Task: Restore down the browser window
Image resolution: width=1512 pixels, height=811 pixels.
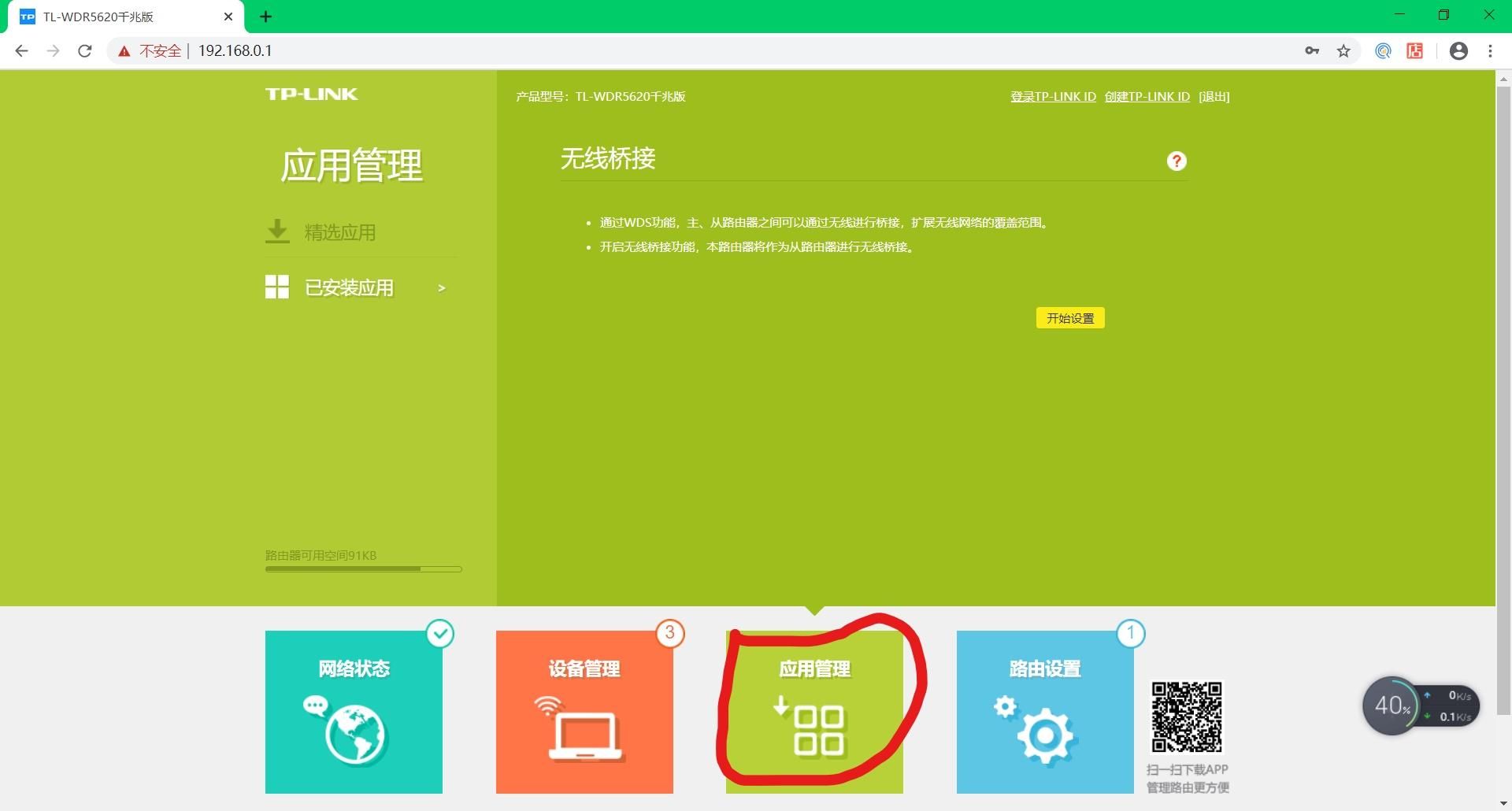Action: click(x=1443, y=14)
